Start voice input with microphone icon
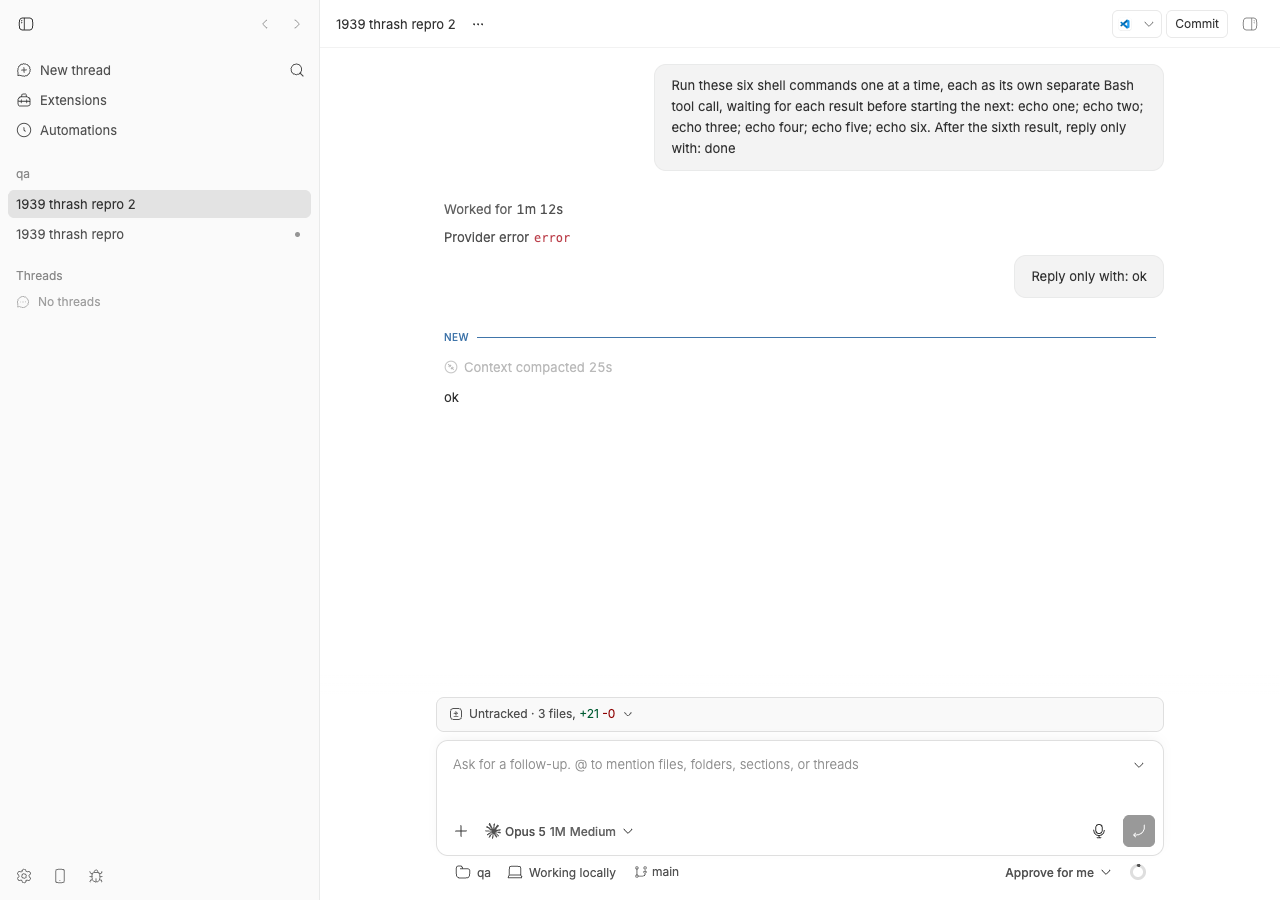 click(1099, 831)
